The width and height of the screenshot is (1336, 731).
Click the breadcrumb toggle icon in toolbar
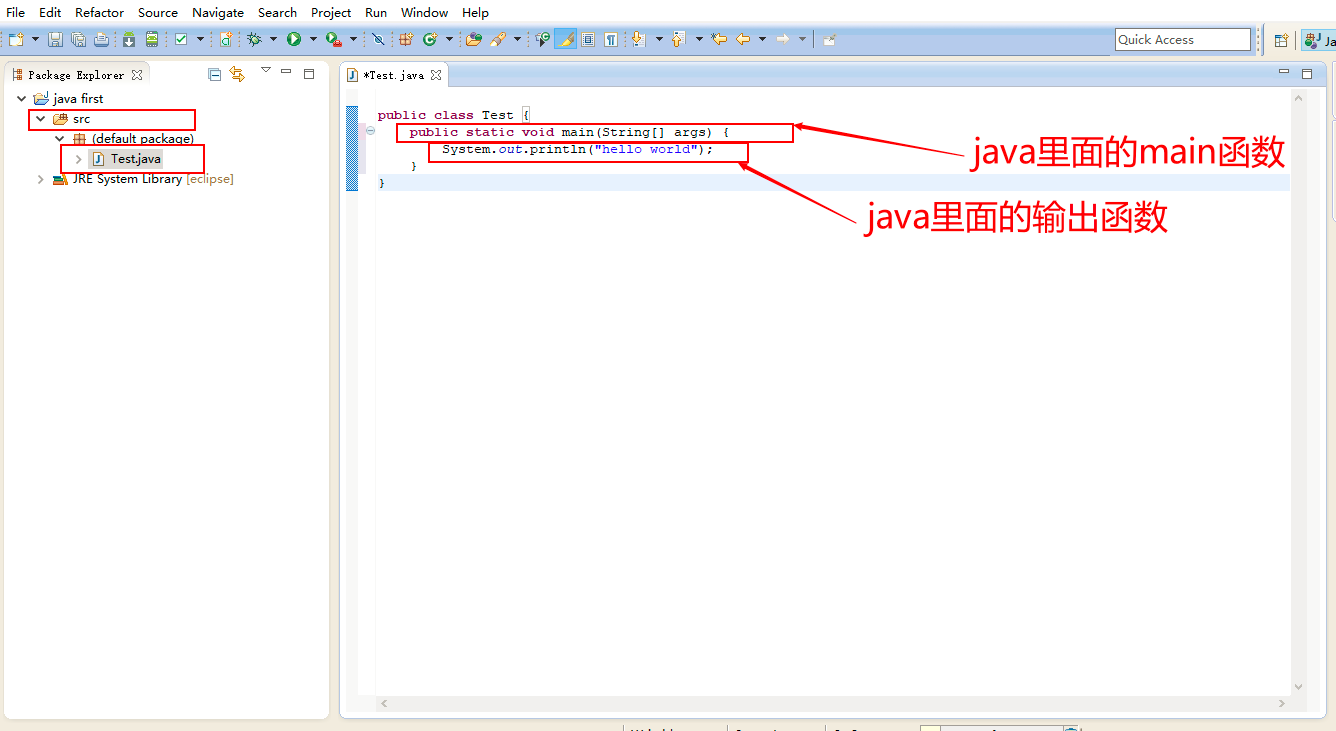543,39
